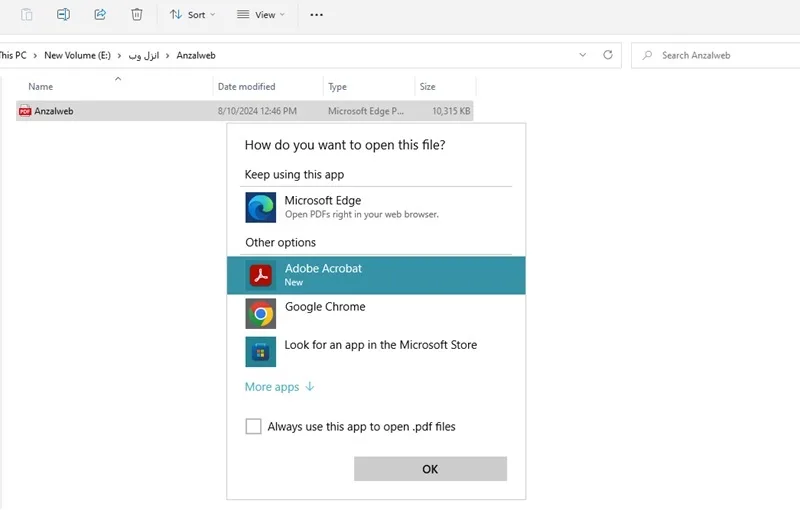Click OK to confirm app choice
The image size is (800, 510).
(x=430, y=469)
